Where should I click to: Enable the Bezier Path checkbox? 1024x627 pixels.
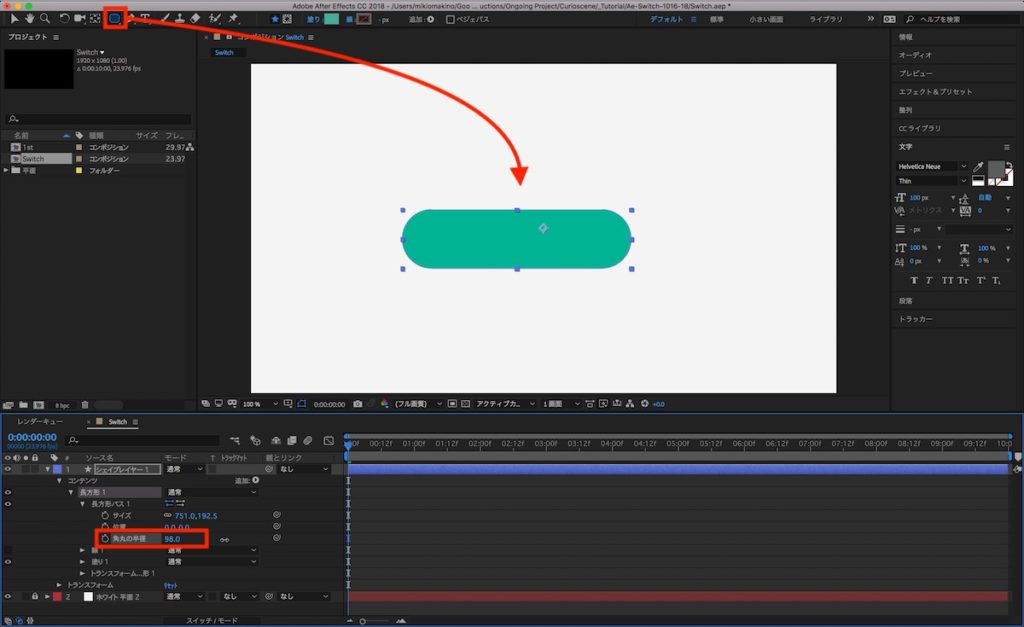pyautogui.click(x=450, y=19)
